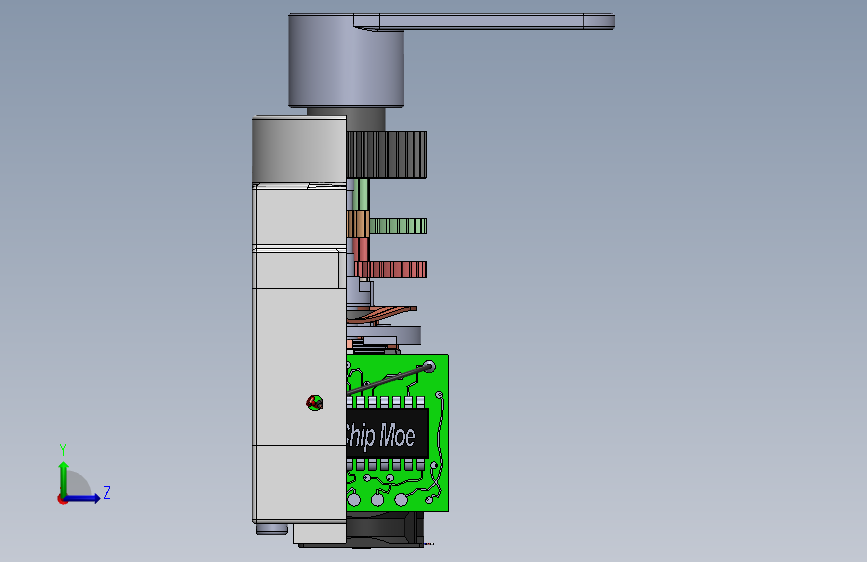Select the gray motor housing top cap
This screenshot has height=562, width=867.
pyautogui.click(x=299, y=149)
